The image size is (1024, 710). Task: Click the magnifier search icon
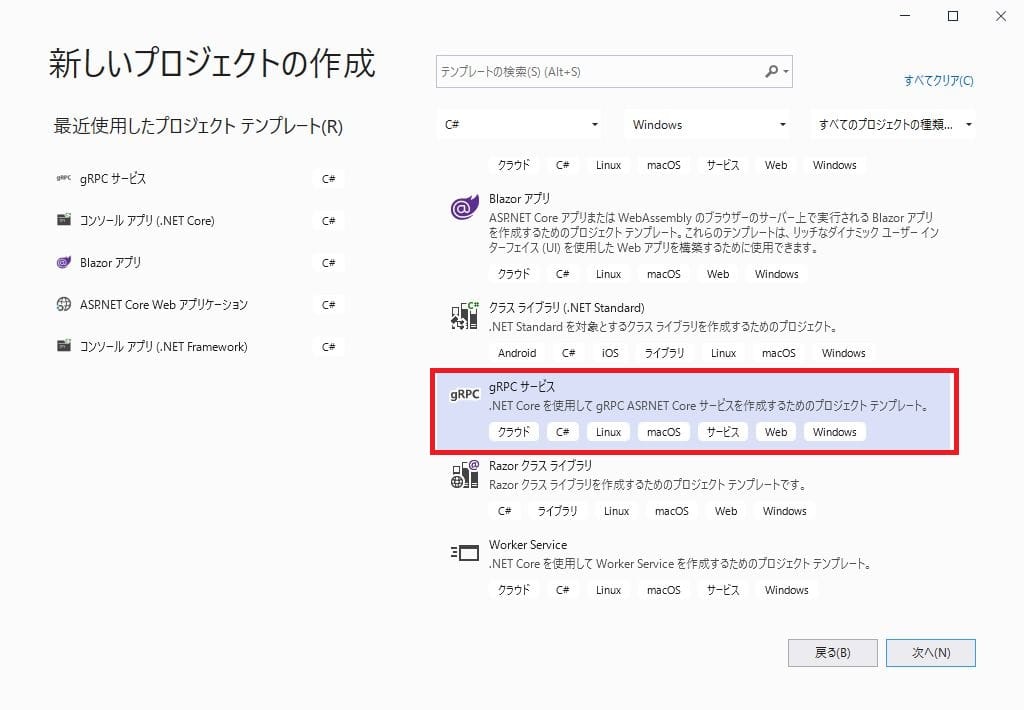pos(771,71)
